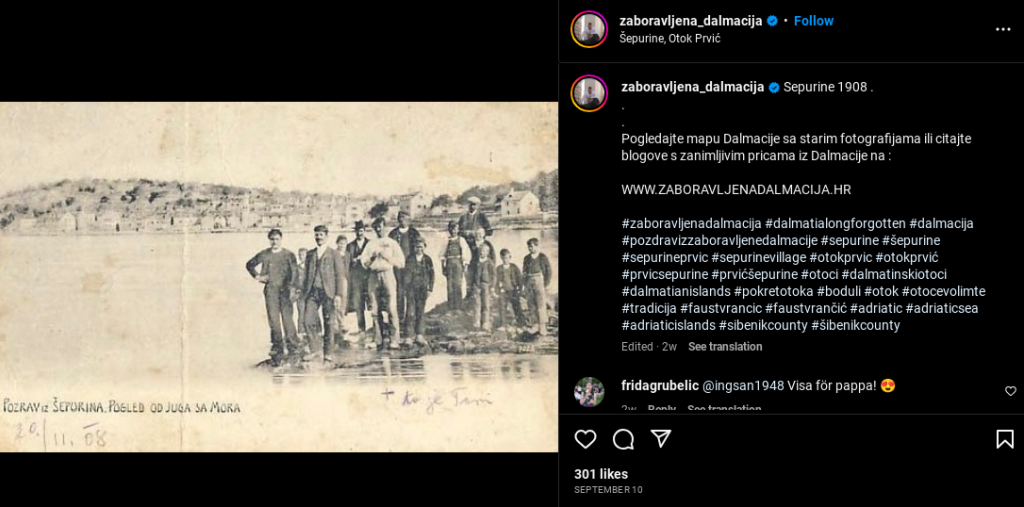Share the post via paper plane icon
1024x507 pixels.
tap(662, 439)
